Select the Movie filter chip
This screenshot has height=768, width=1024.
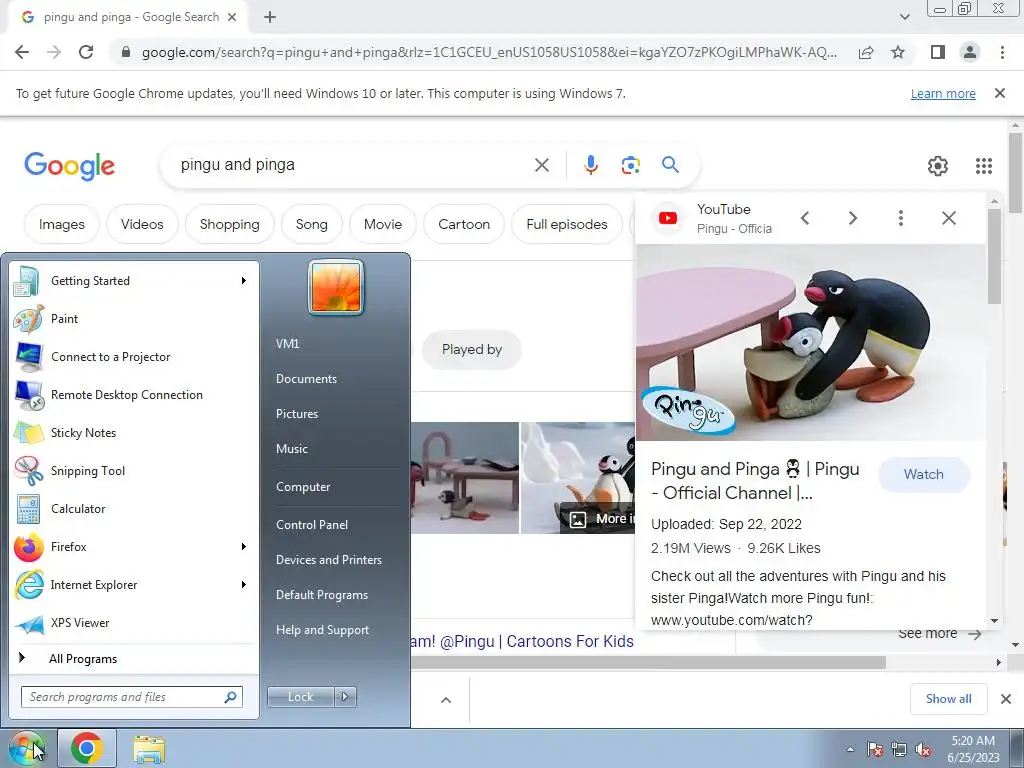click(x=383, y=225)
